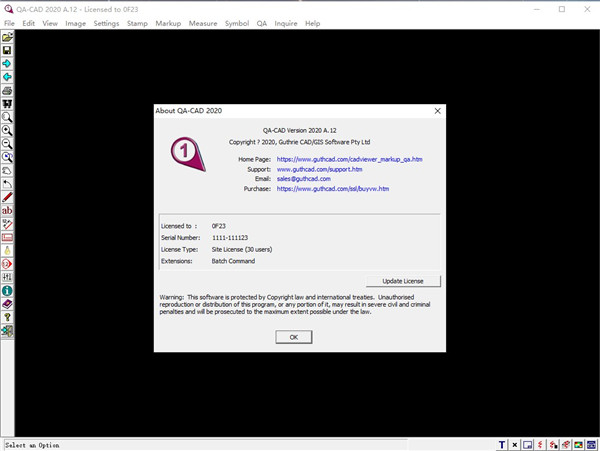Click the teal info circle icon
This screenshot has width=600, height=451.
coord(7,291)
